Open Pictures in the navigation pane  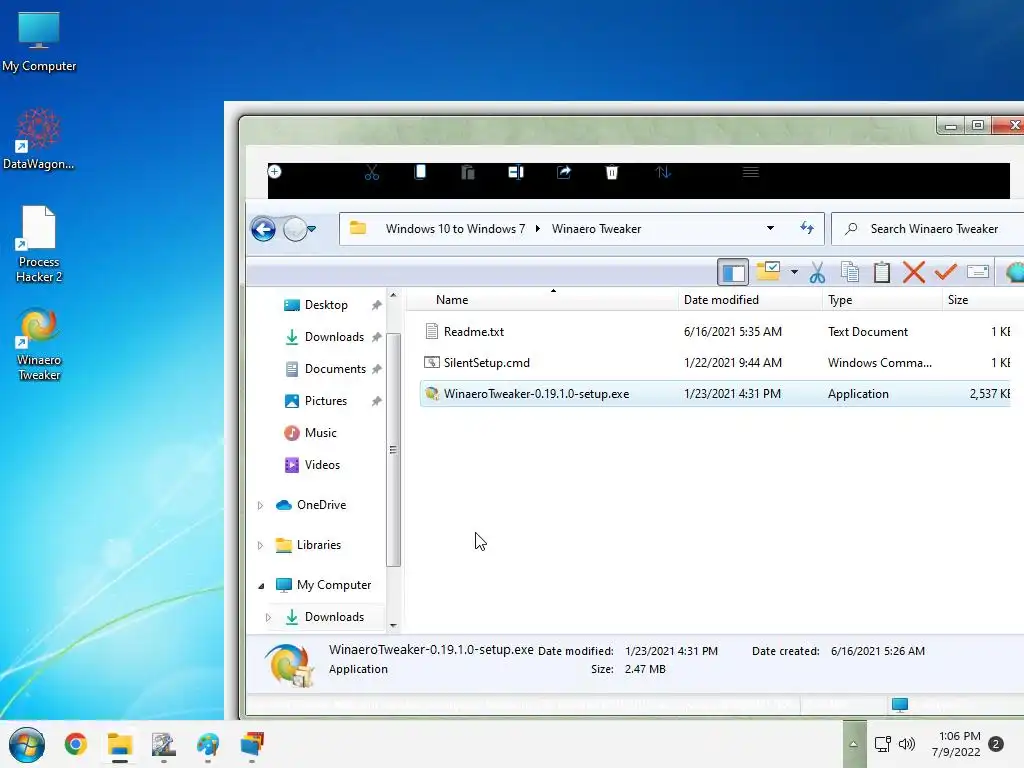(x=325, y=401)
